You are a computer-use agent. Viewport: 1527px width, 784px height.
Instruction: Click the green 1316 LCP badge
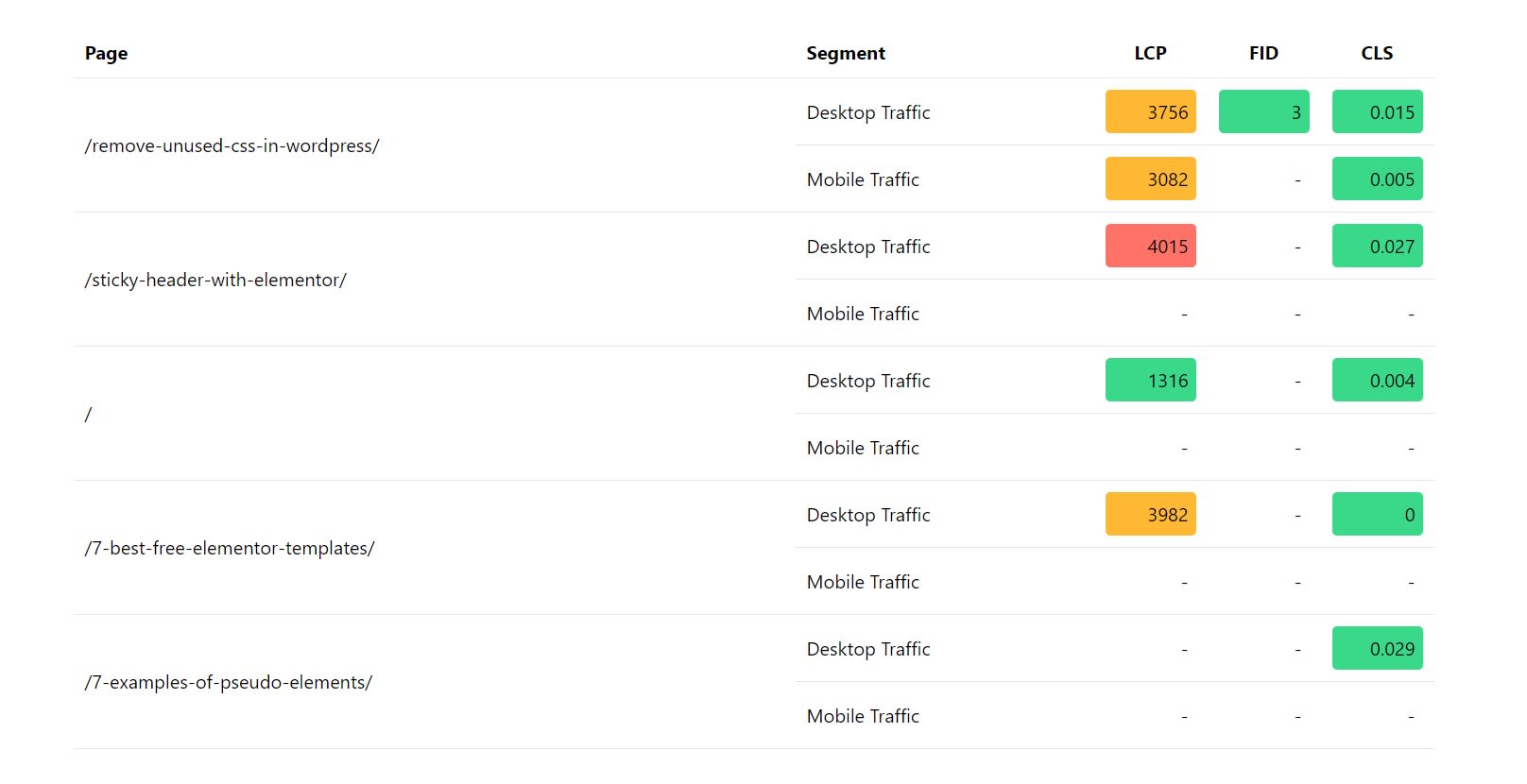(x=1151, y=380)
